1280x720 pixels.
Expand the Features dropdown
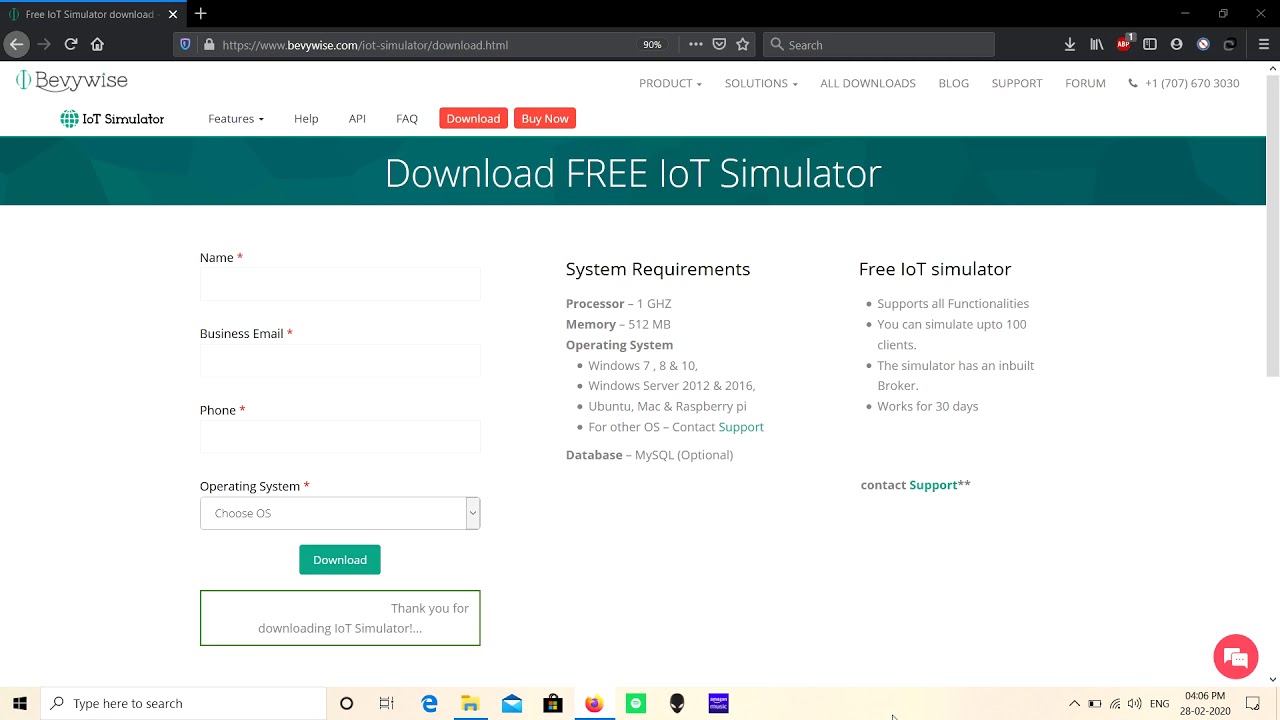[x=236, y=118]
